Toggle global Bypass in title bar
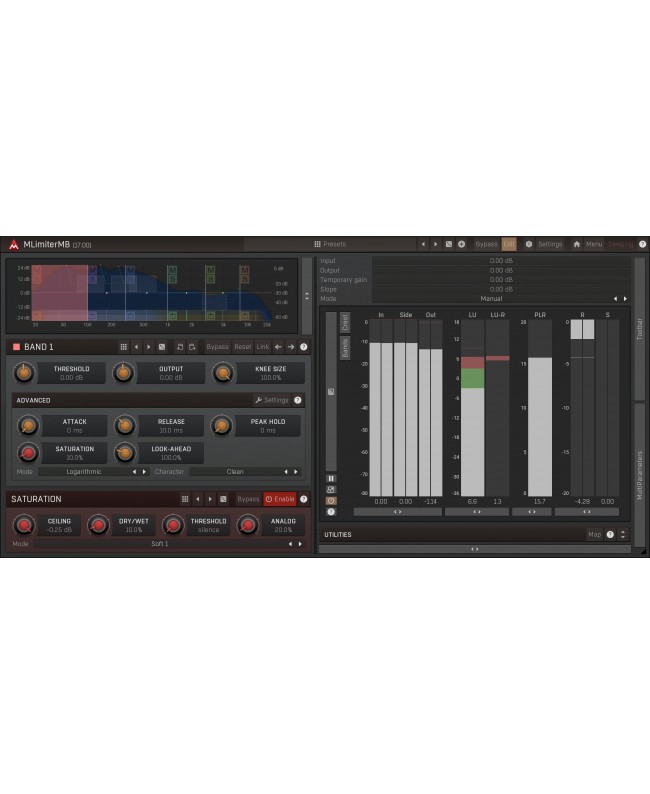This screenshot has height=794, width=650. coord(486,244)
